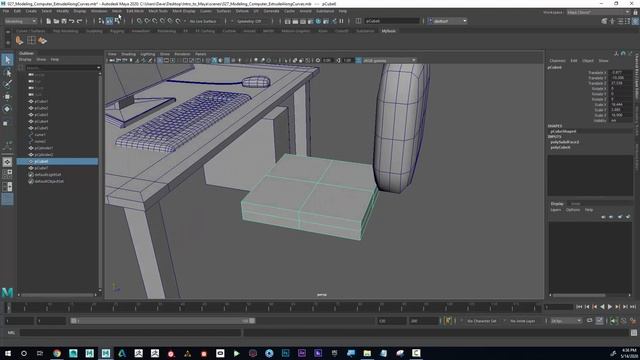Toggle the loop playback icon
The height and width of the screenshot is (360, 640).
pyautogui.click(x=589, y=321)
